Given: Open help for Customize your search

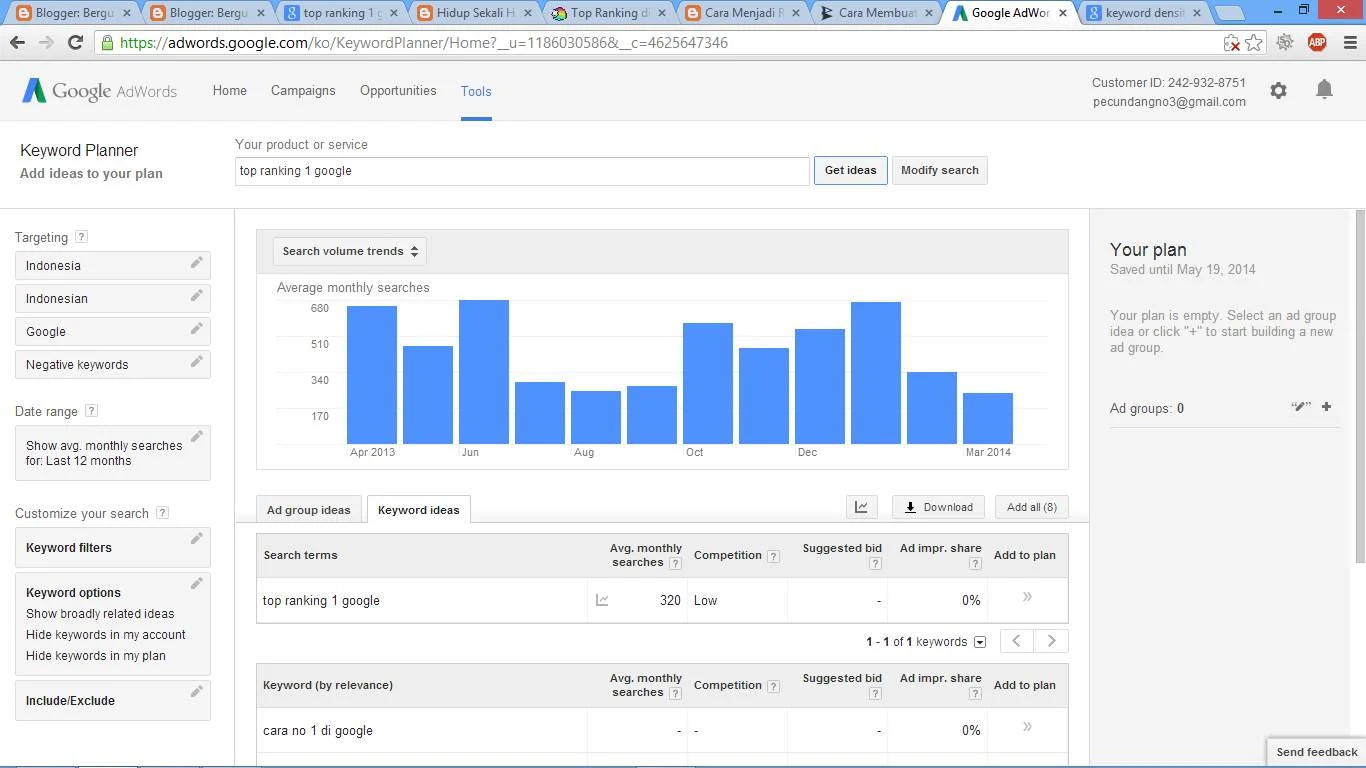Looking at the screenshot, I should coord(163,513).
